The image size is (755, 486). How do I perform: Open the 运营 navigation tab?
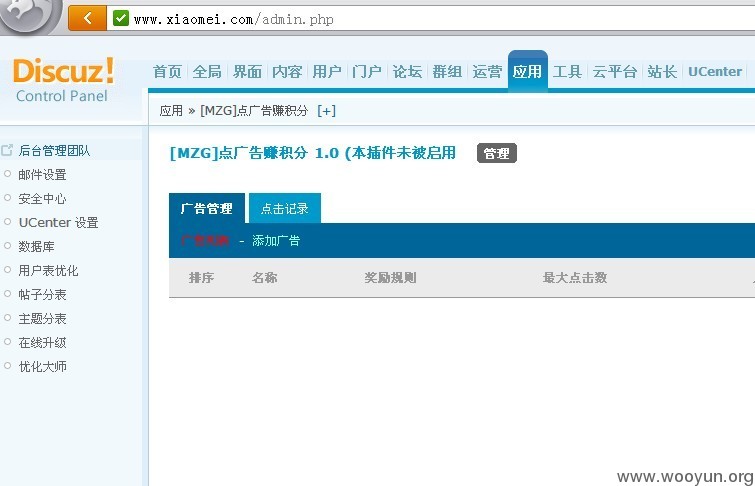coord(487,72)
